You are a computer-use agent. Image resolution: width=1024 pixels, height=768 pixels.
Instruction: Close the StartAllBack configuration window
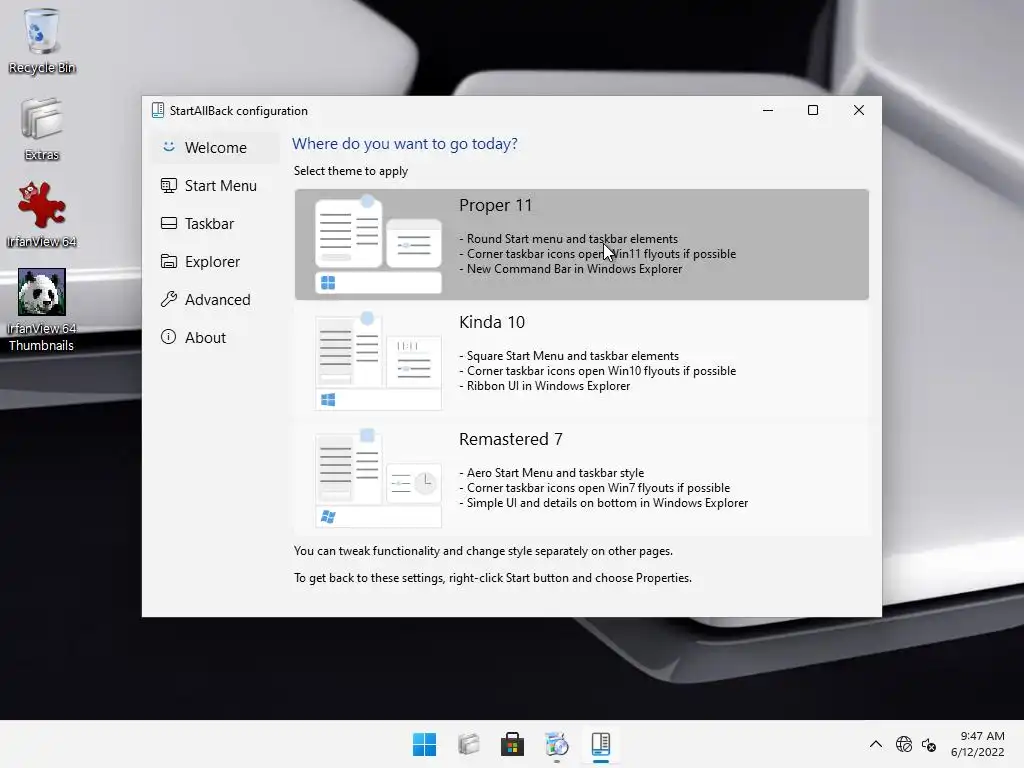click(x=859, y=110)
